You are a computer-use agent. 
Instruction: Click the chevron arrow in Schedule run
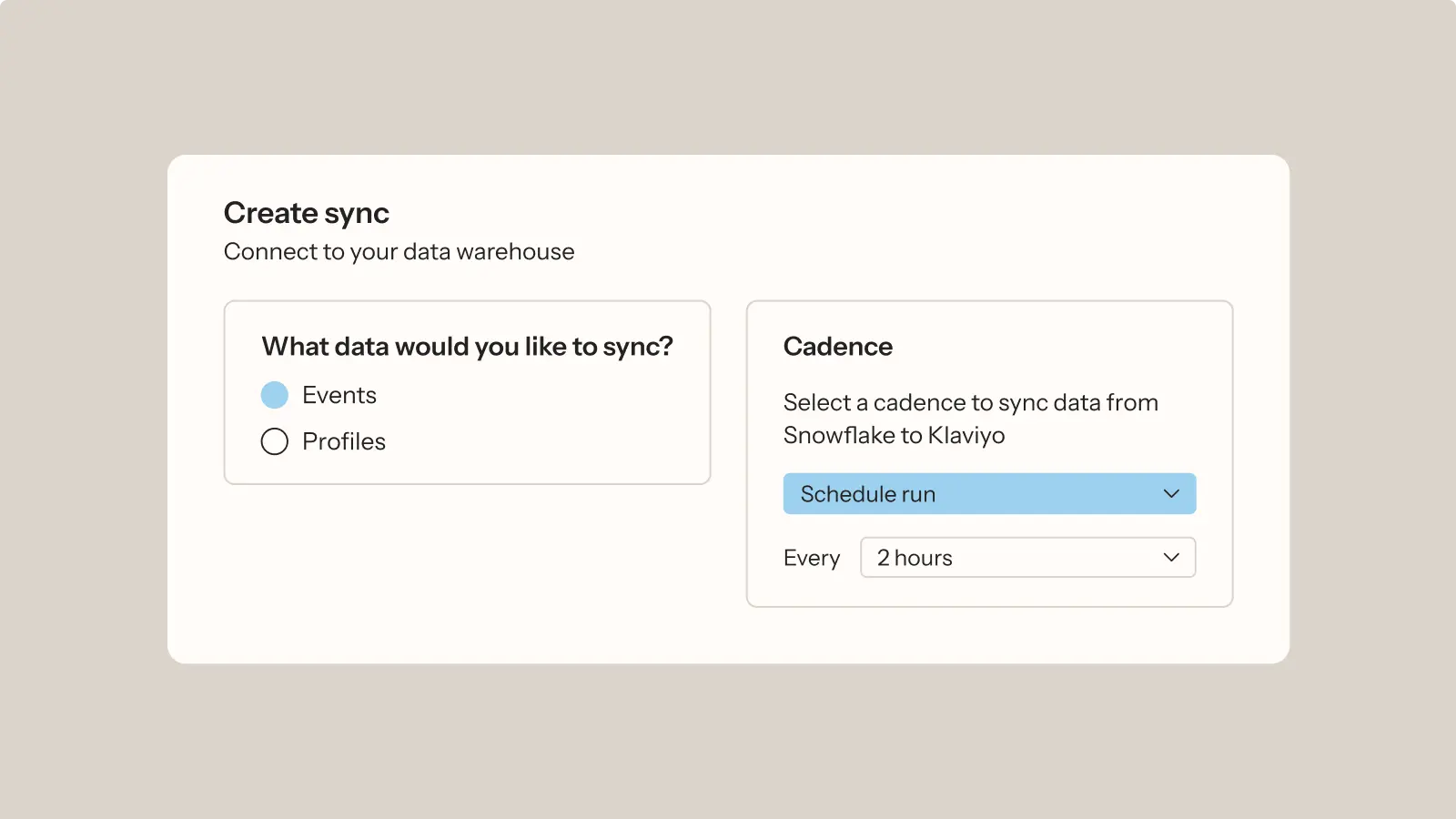(x=1171, y=494)
